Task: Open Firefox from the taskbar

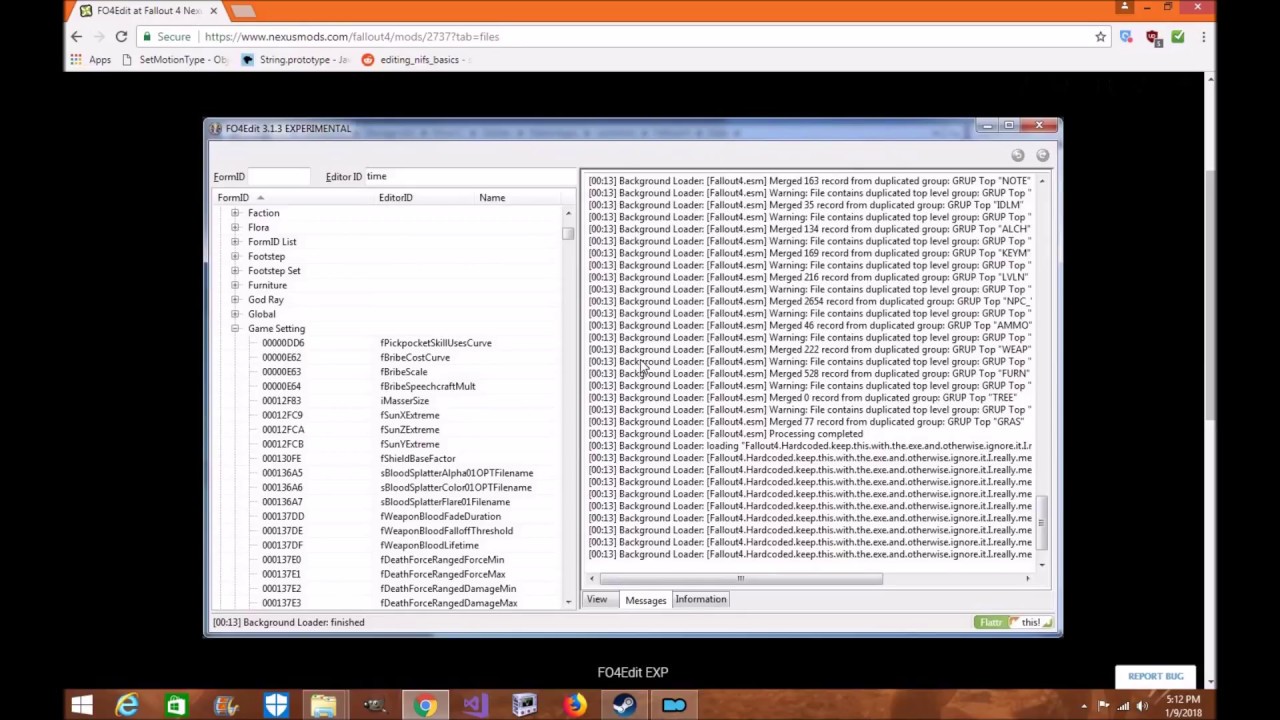Action: click(x=574, y=706)
